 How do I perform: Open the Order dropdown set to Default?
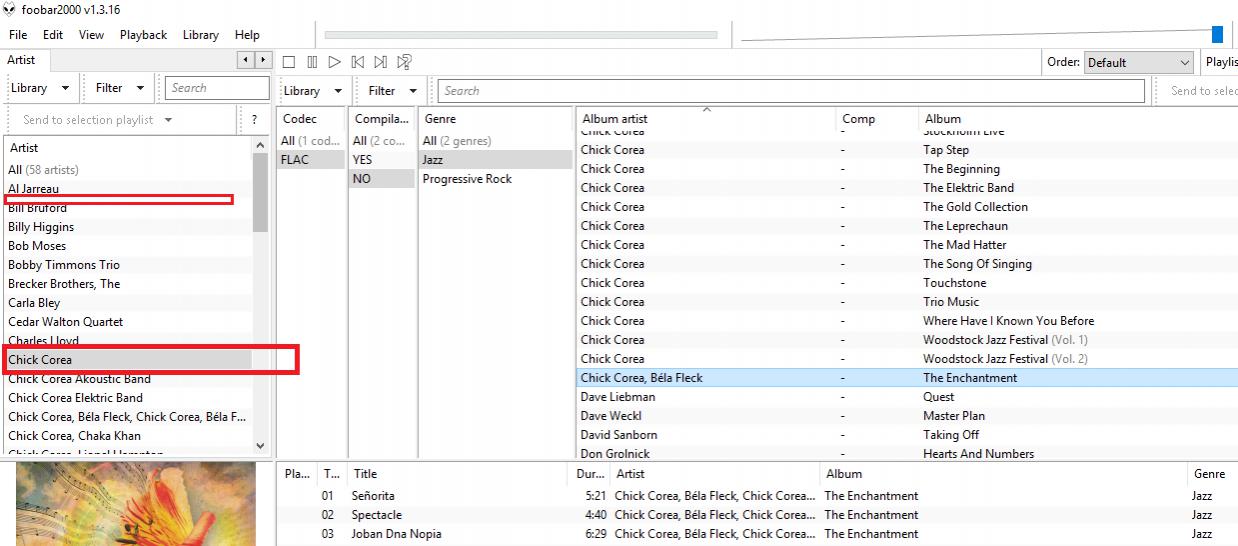[1138, 62]
